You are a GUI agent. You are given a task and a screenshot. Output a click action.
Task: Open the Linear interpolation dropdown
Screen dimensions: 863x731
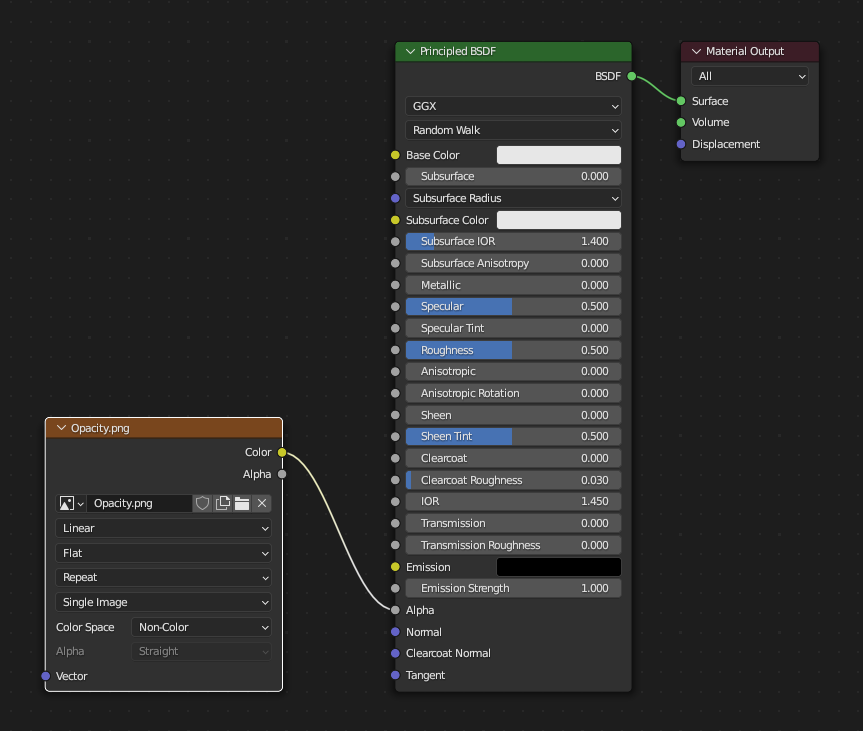(163, 528)
